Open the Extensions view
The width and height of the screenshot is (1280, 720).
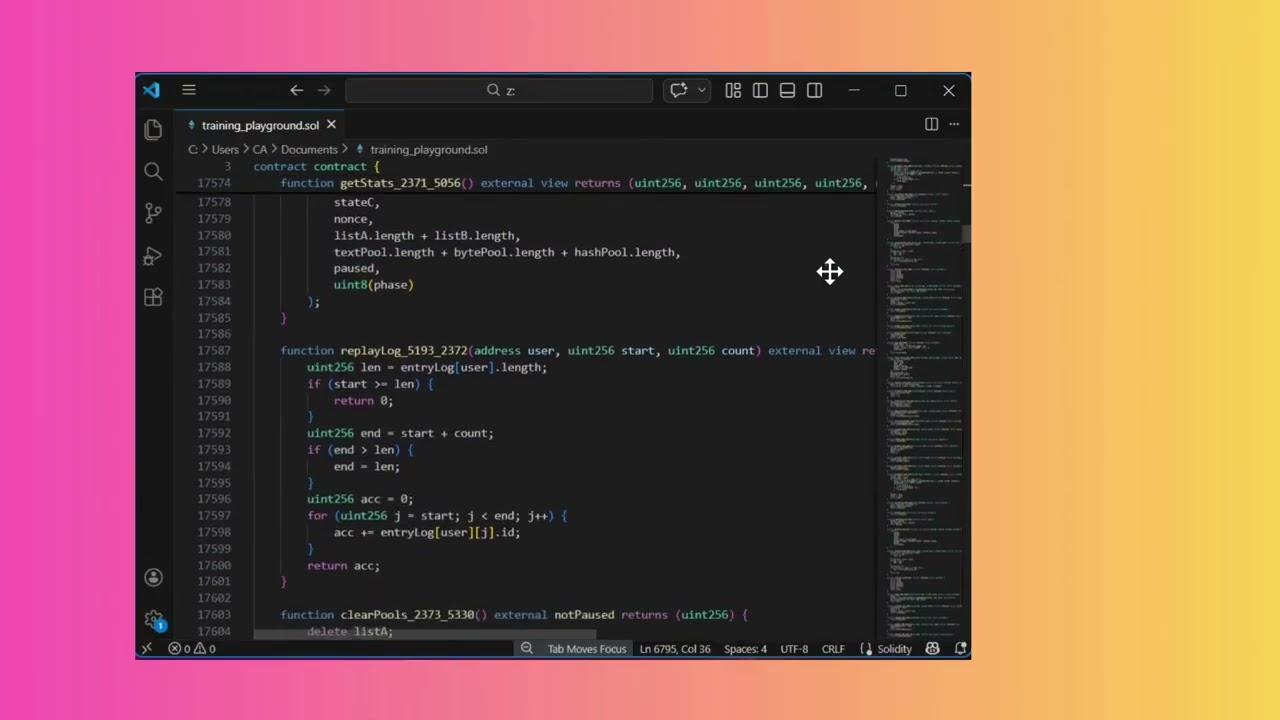click(153, 297)
